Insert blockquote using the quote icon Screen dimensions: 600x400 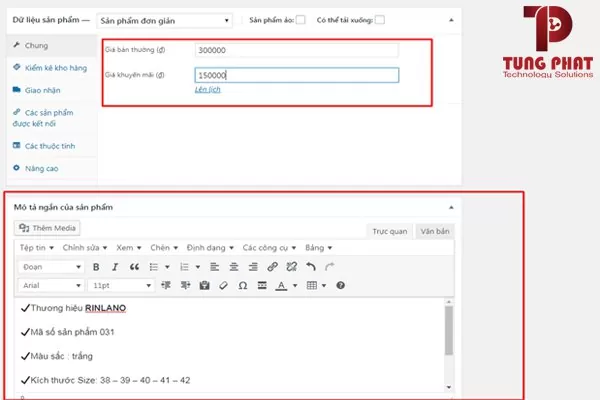134,267
